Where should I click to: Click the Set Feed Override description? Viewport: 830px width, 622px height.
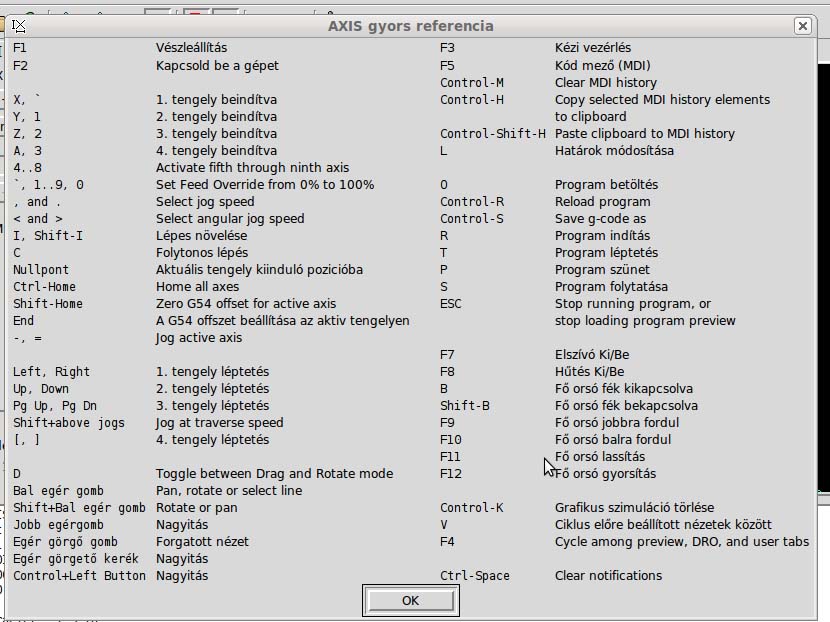[x=265, y=185]
